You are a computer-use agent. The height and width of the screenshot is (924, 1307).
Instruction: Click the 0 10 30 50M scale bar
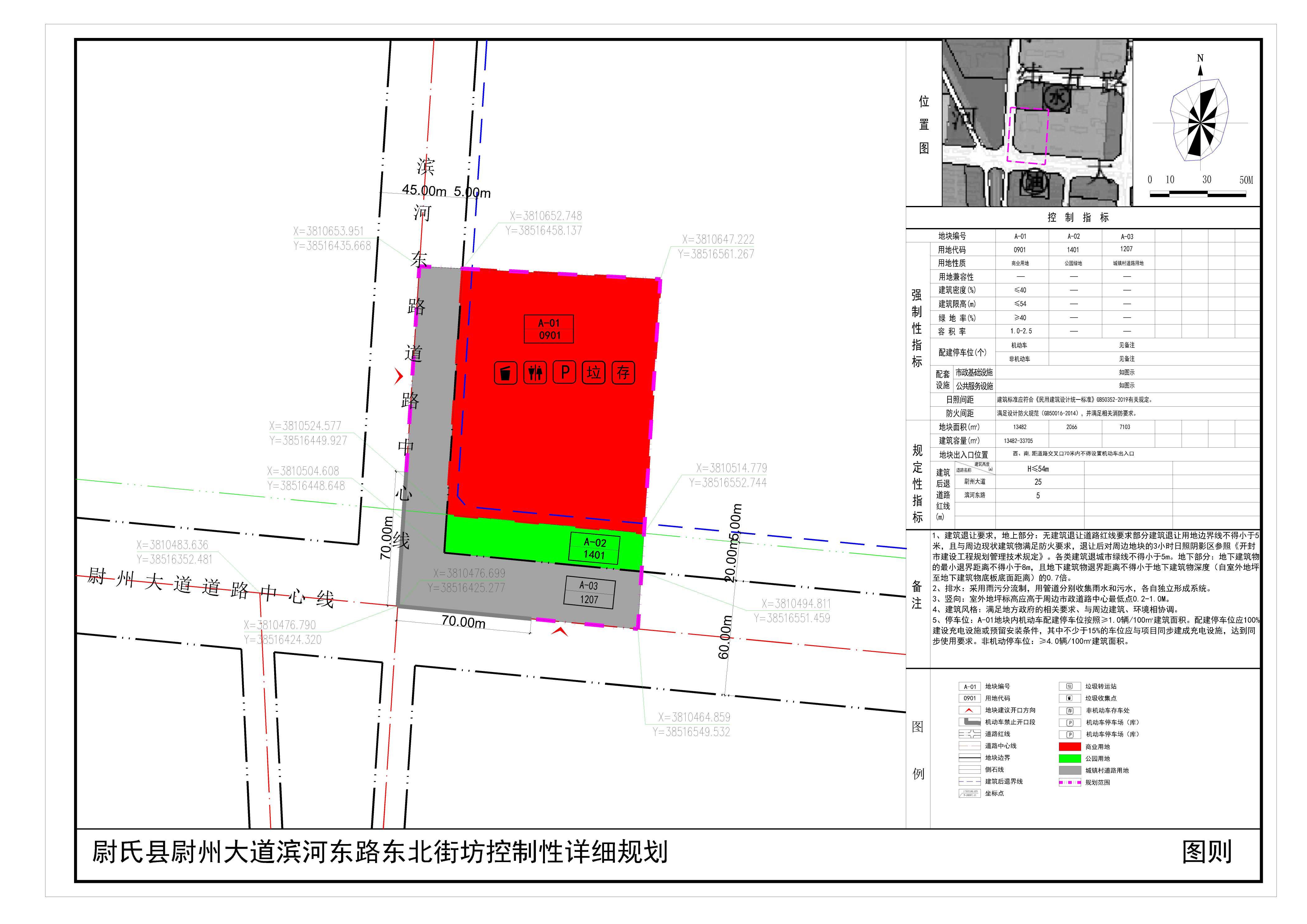click(1198, 194)
